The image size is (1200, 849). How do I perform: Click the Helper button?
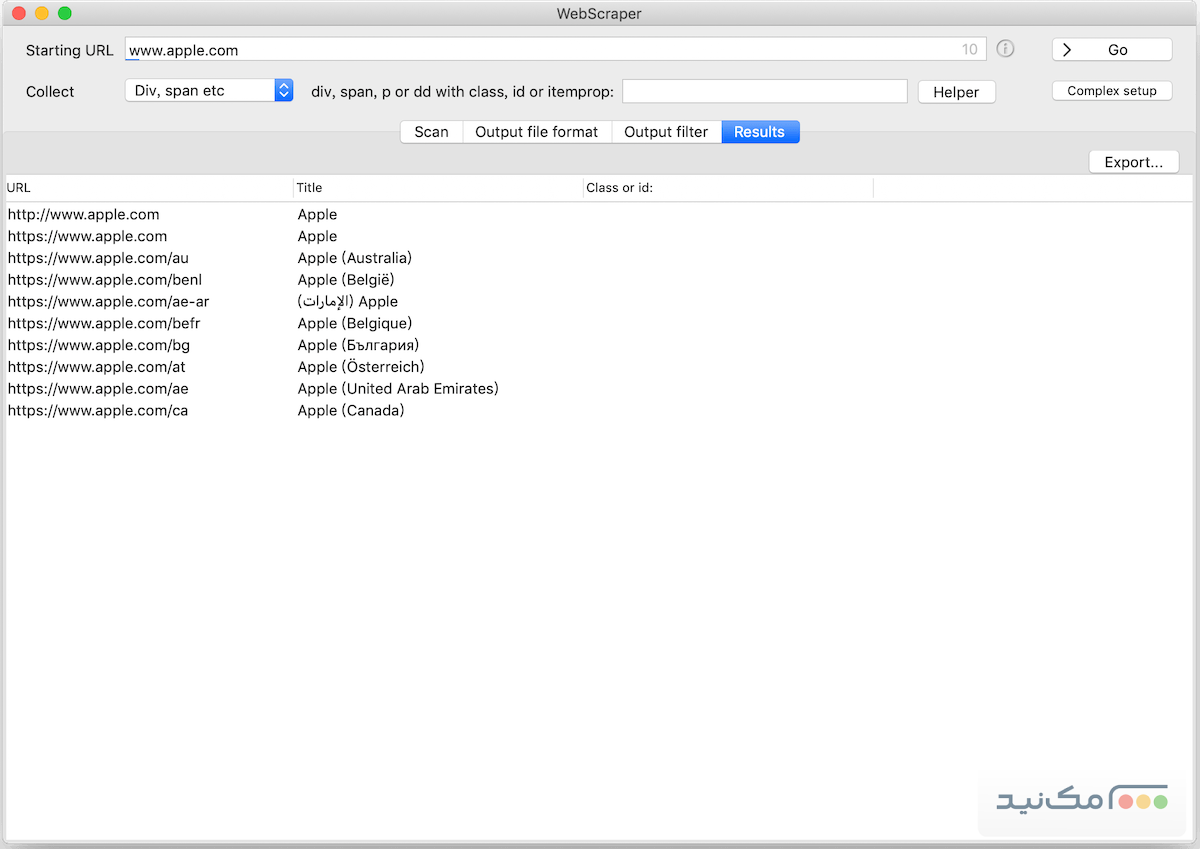pyautogui.click(x=956, y=92)
